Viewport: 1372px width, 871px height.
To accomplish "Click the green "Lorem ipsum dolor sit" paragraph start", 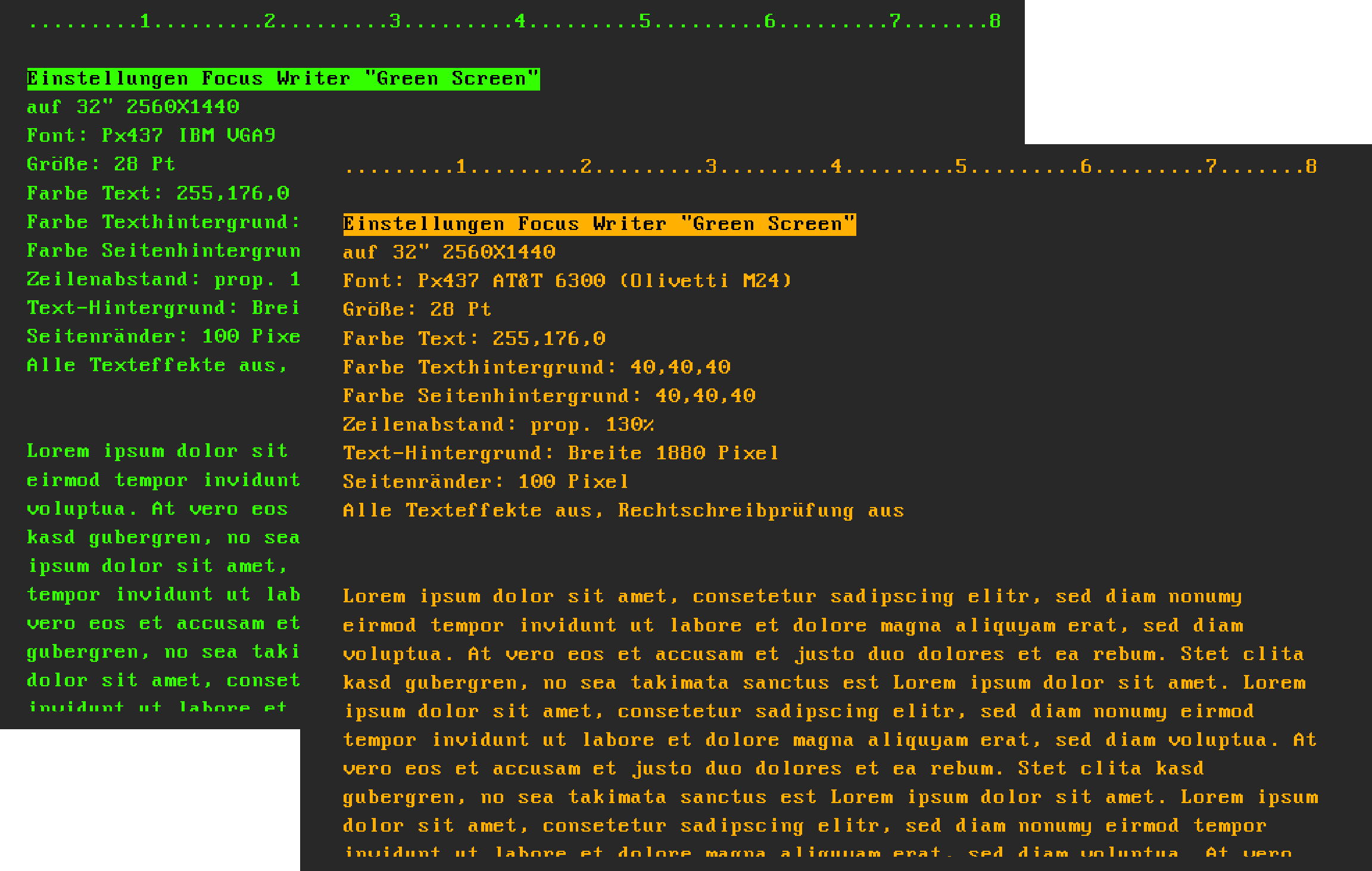I will 157,452.
